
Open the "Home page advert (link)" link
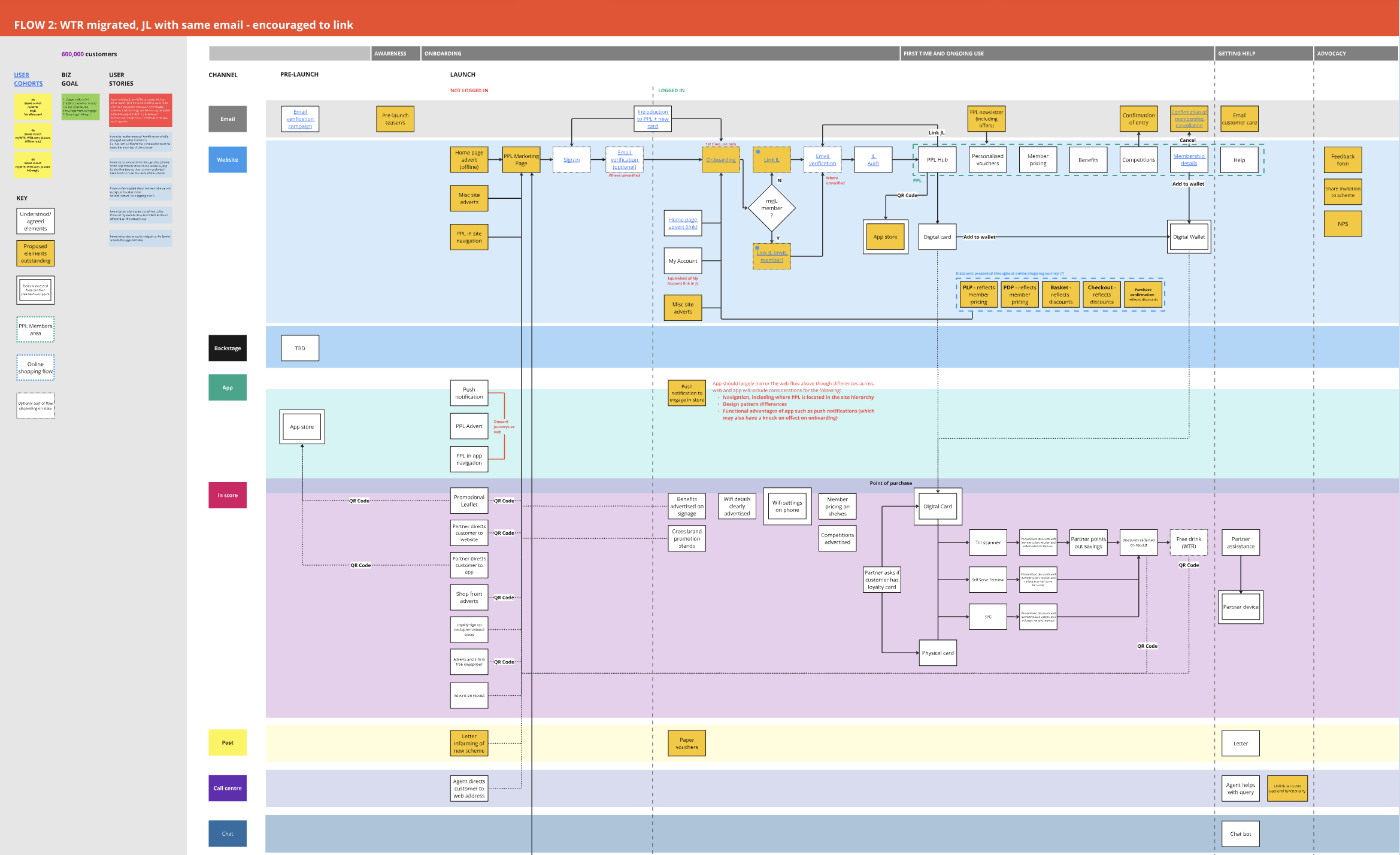tap(683, 223)
